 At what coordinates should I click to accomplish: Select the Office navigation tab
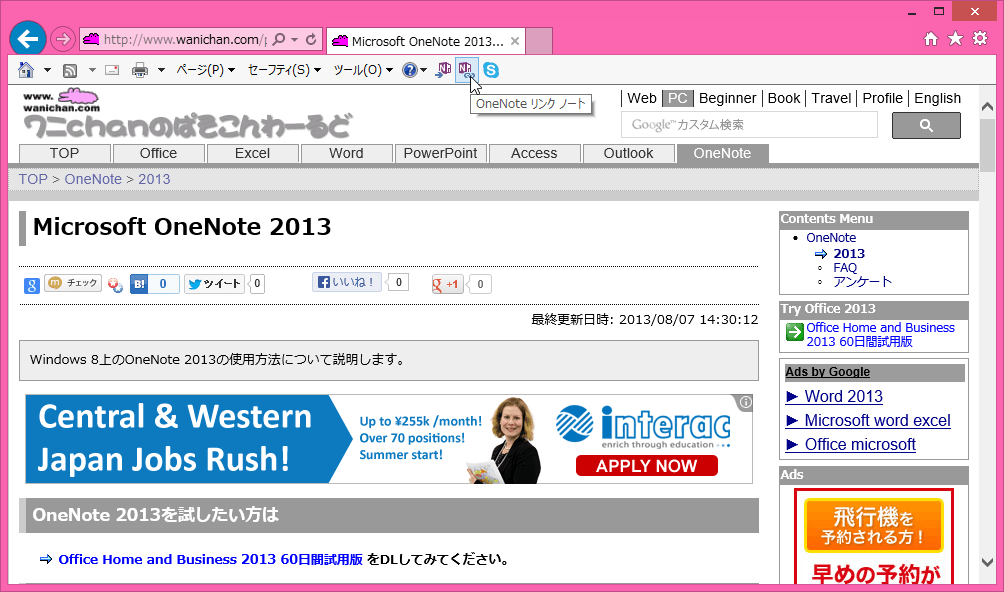[x=158, y=154]
